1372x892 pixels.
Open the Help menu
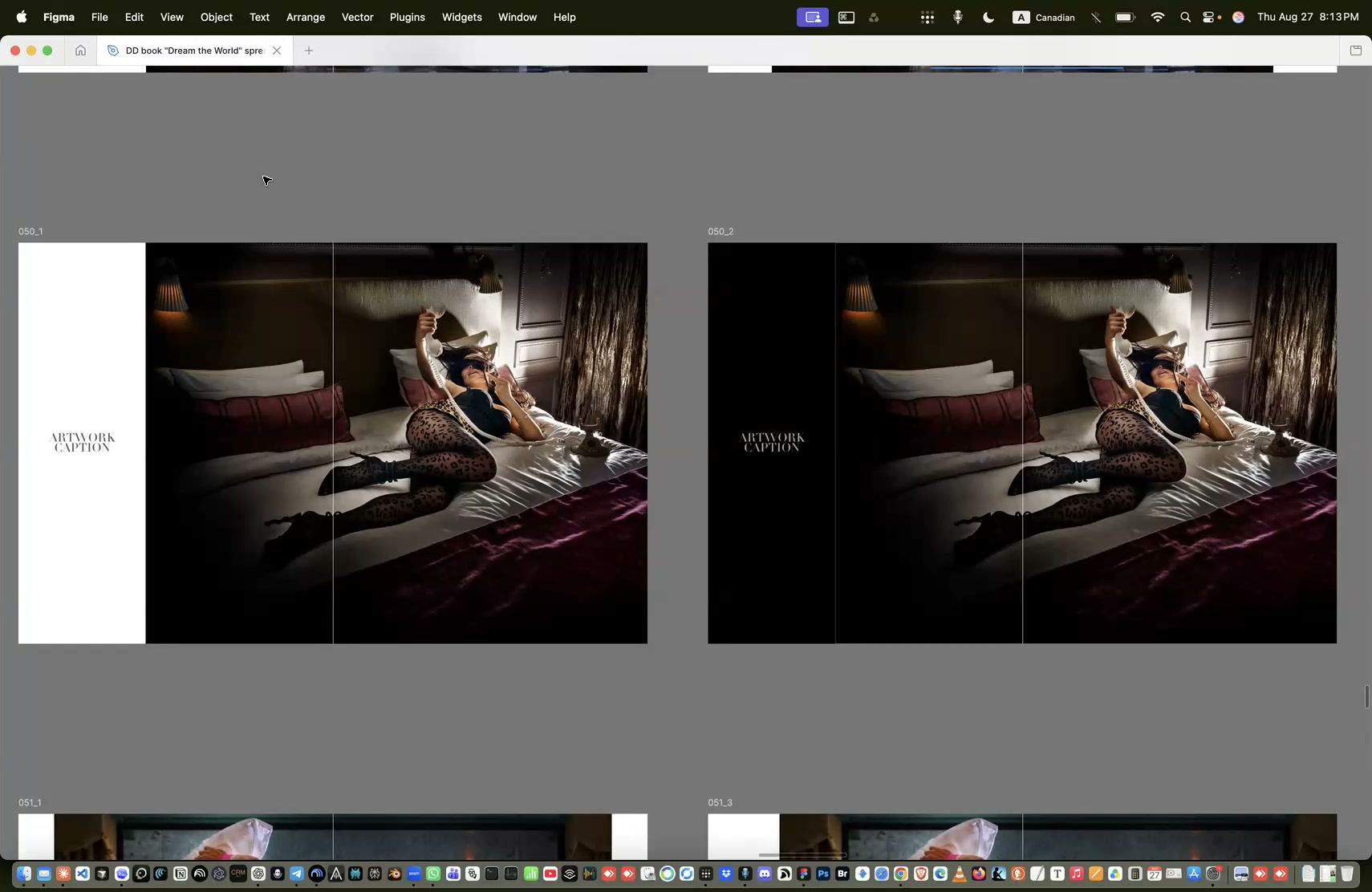click(565, 17)
